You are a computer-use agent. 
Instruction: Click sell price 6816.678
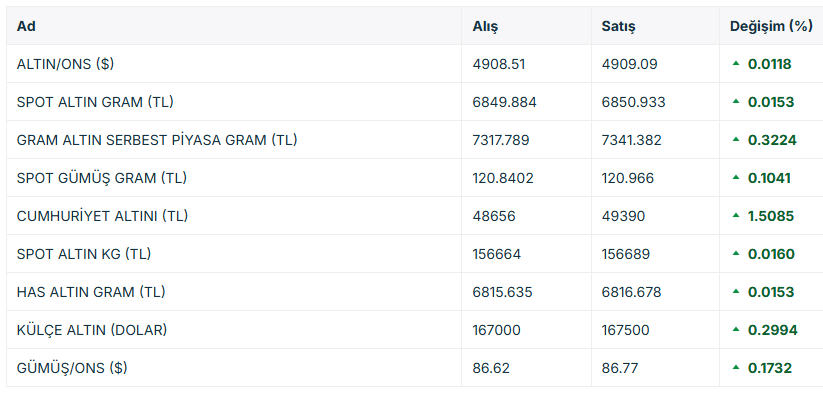pos(631,292)
